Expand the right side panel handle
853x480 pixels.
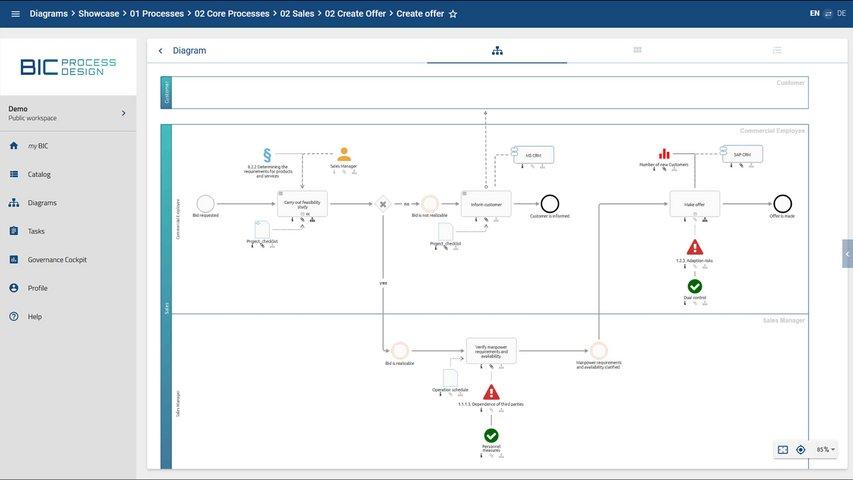click(x=848, y=254)
